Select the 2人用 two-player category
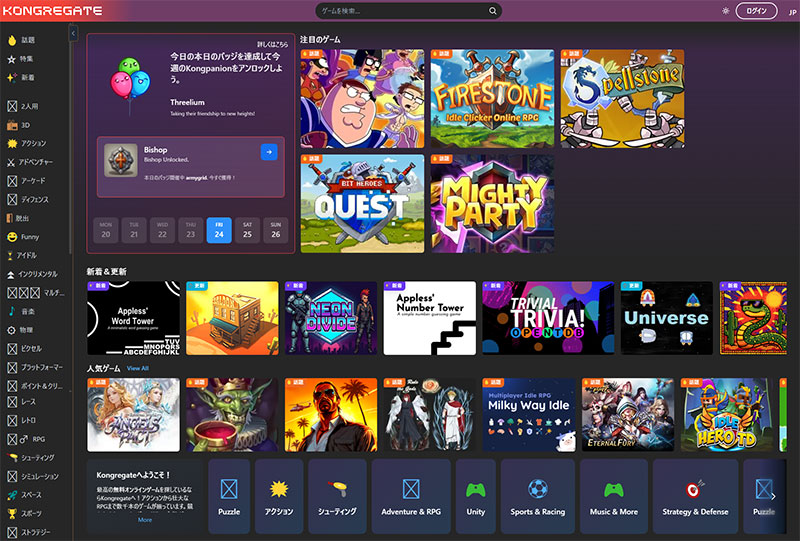The image size is (800, 541). tap(23, 106)
